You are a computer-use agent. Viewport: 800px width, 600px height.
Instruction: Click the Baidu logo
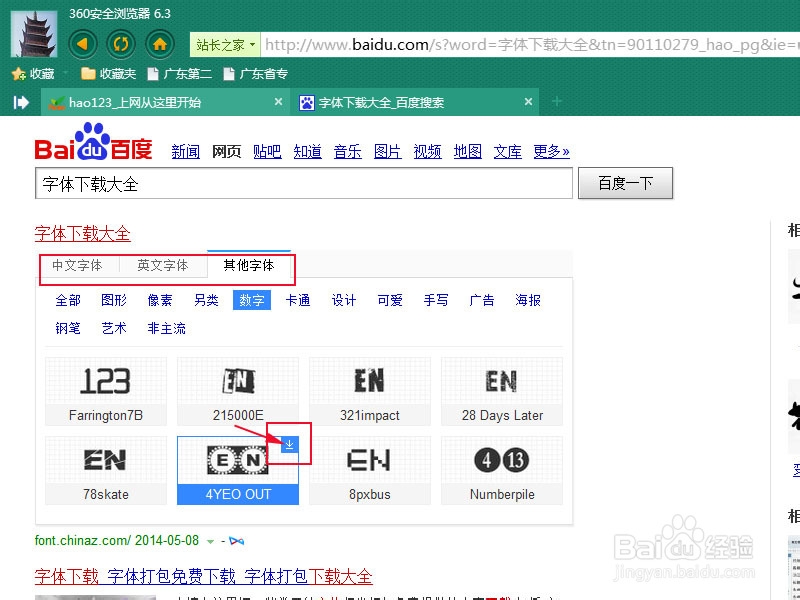tap(93, 141)
